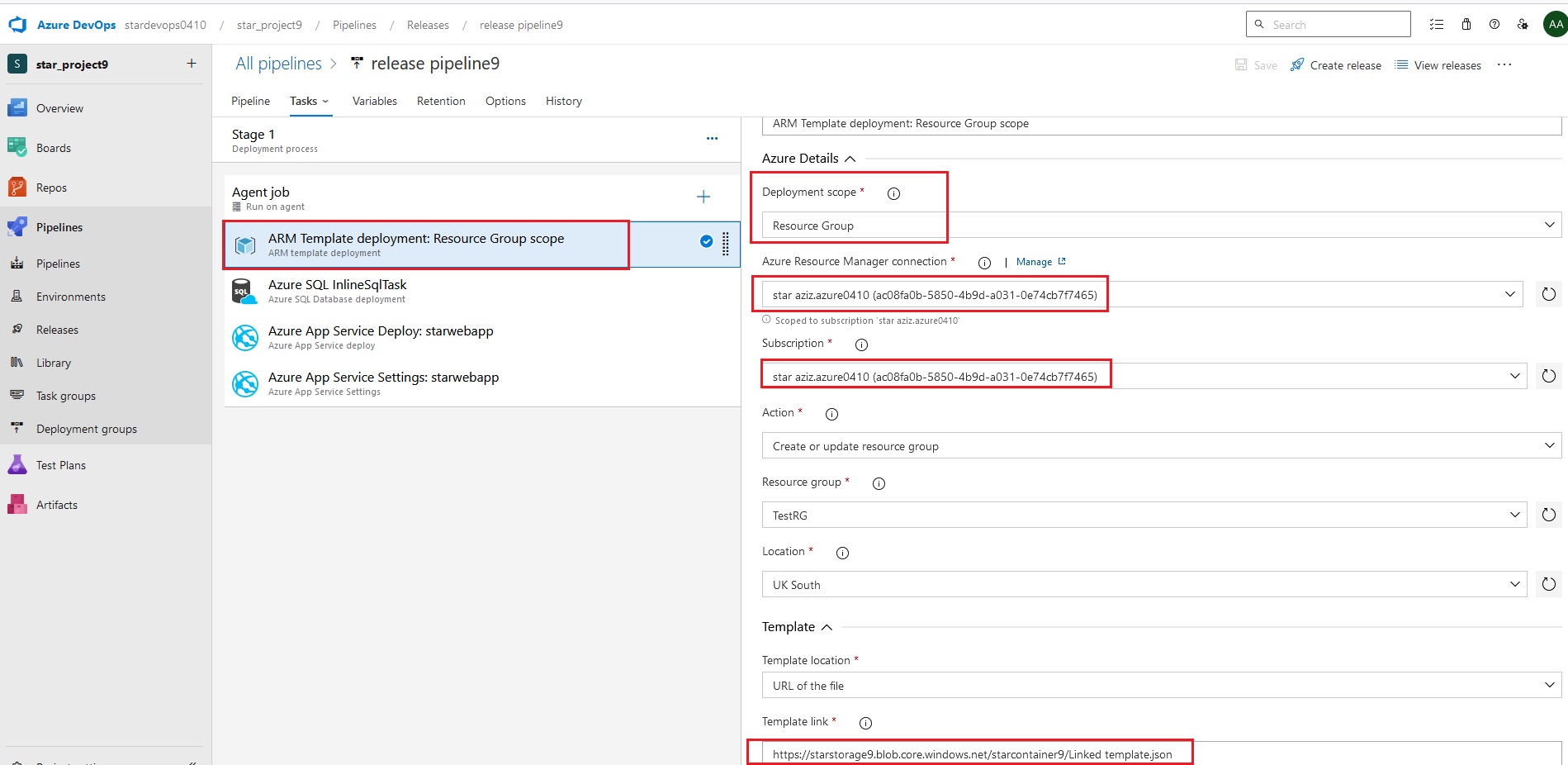Open the Location UK South dropdown
The height and width of the screenshot is (765, 1568).
[x=1144, y=584]
